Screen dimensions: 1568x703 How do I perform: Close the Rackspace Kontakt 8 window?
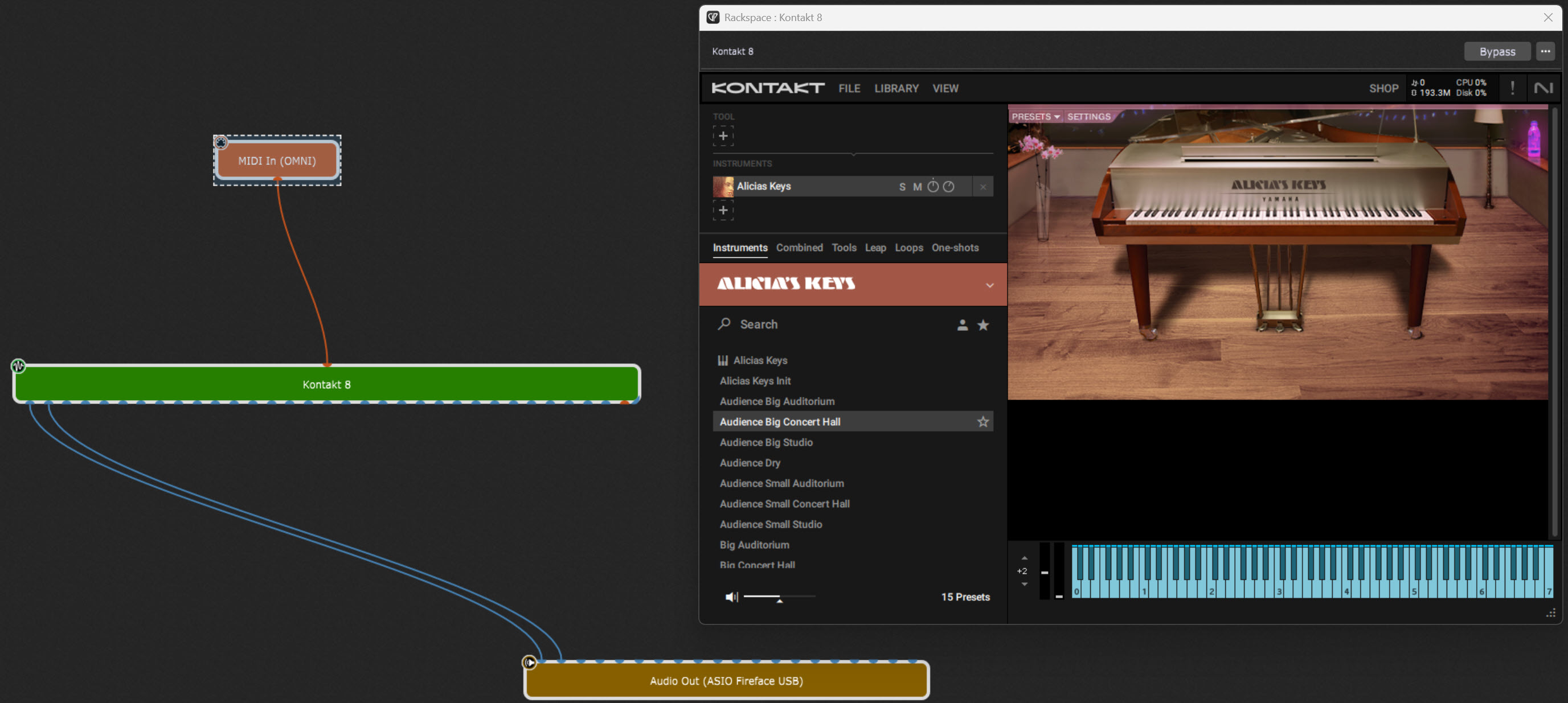[x=1547, y=18]
